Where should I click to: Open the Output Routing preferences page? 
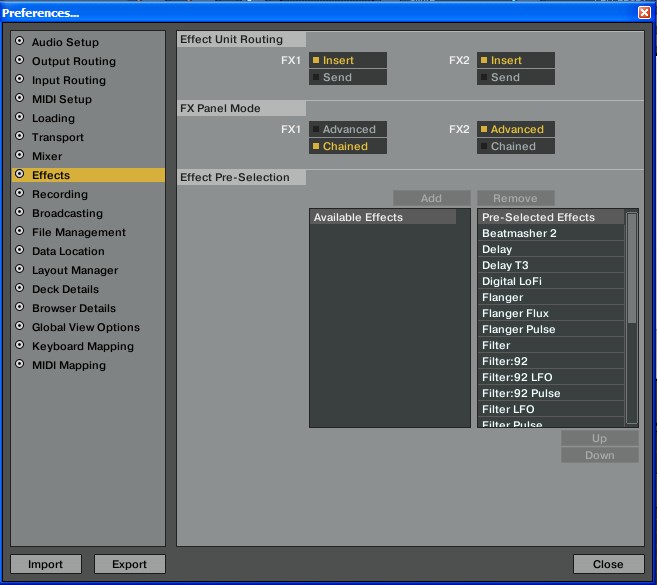point(74,61)
